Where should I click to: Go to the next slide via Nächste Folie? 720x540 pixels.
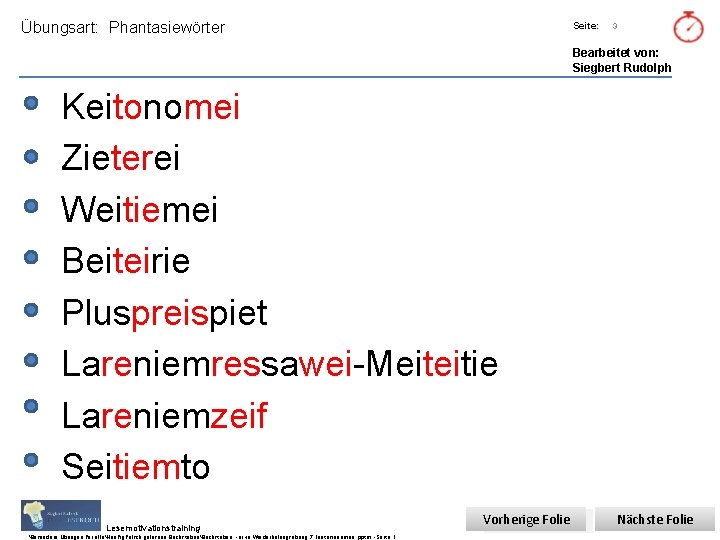pos(655,519)
